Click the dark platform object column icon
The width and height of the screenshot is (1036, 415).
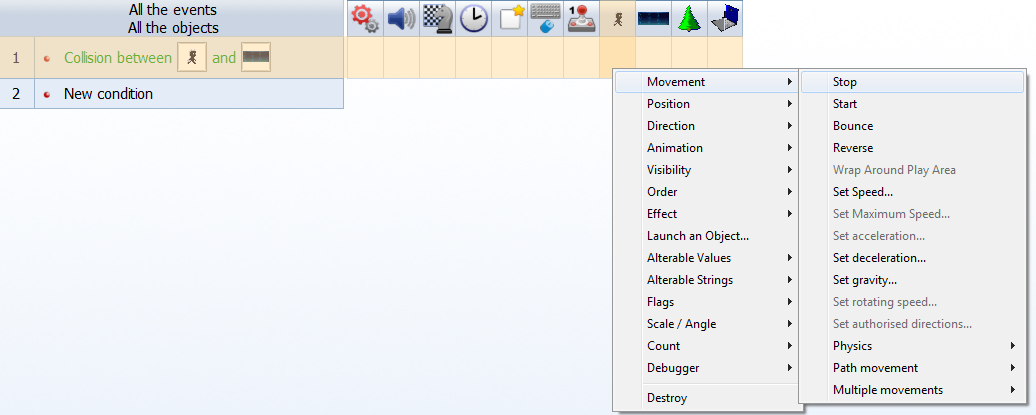pos(653,19)
